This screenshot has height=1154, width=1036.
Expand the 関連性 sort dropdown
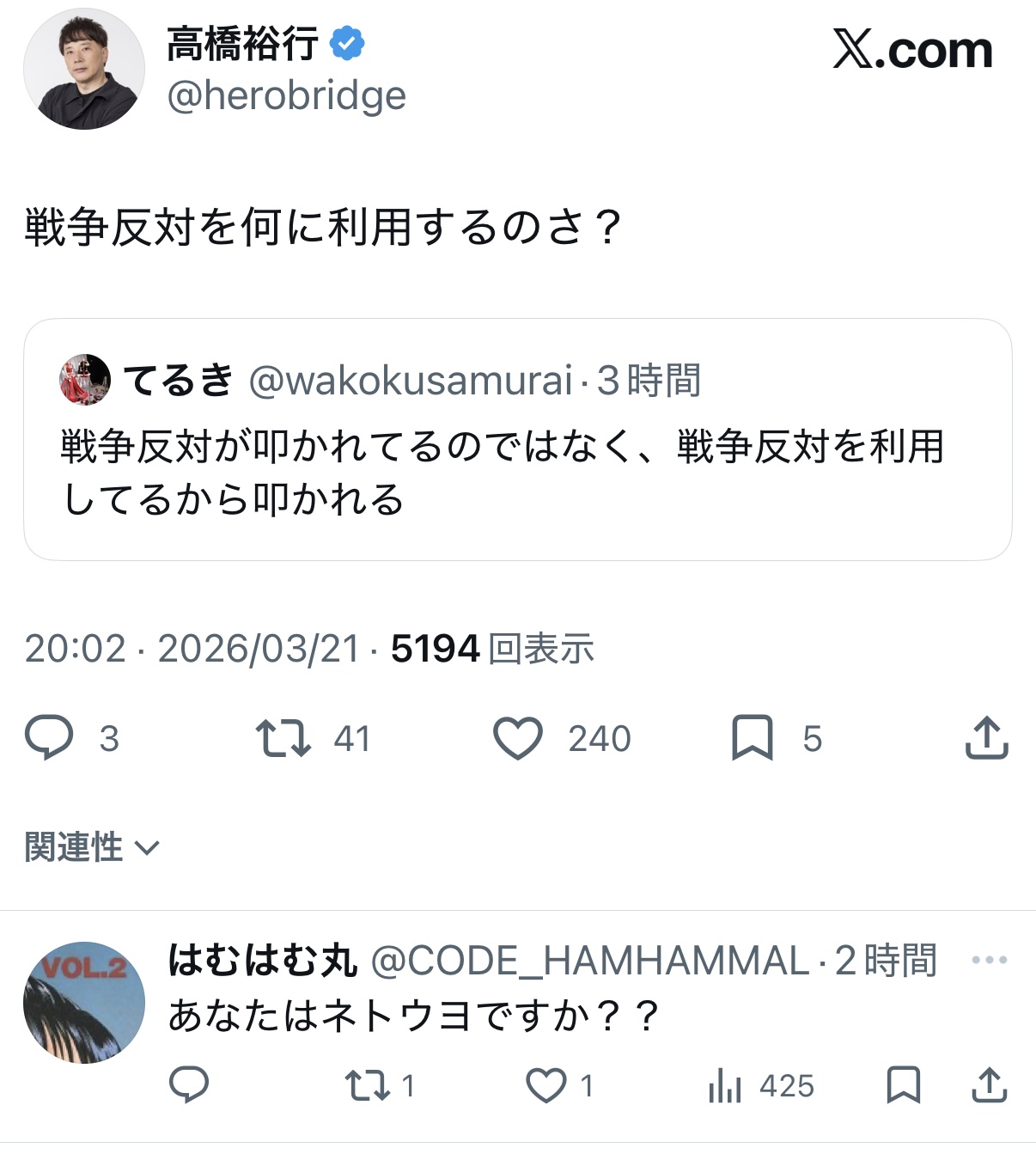pyautogui.click(x=92, y=848)
